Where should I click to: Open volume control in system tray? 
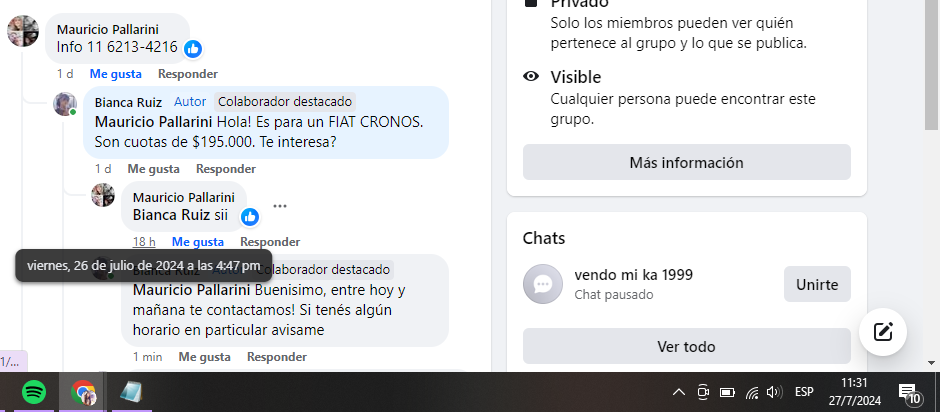coord(775,392)
